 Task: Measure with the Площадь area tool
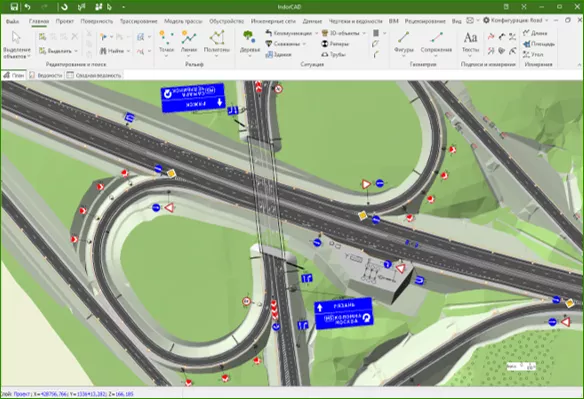pos(539,44)
